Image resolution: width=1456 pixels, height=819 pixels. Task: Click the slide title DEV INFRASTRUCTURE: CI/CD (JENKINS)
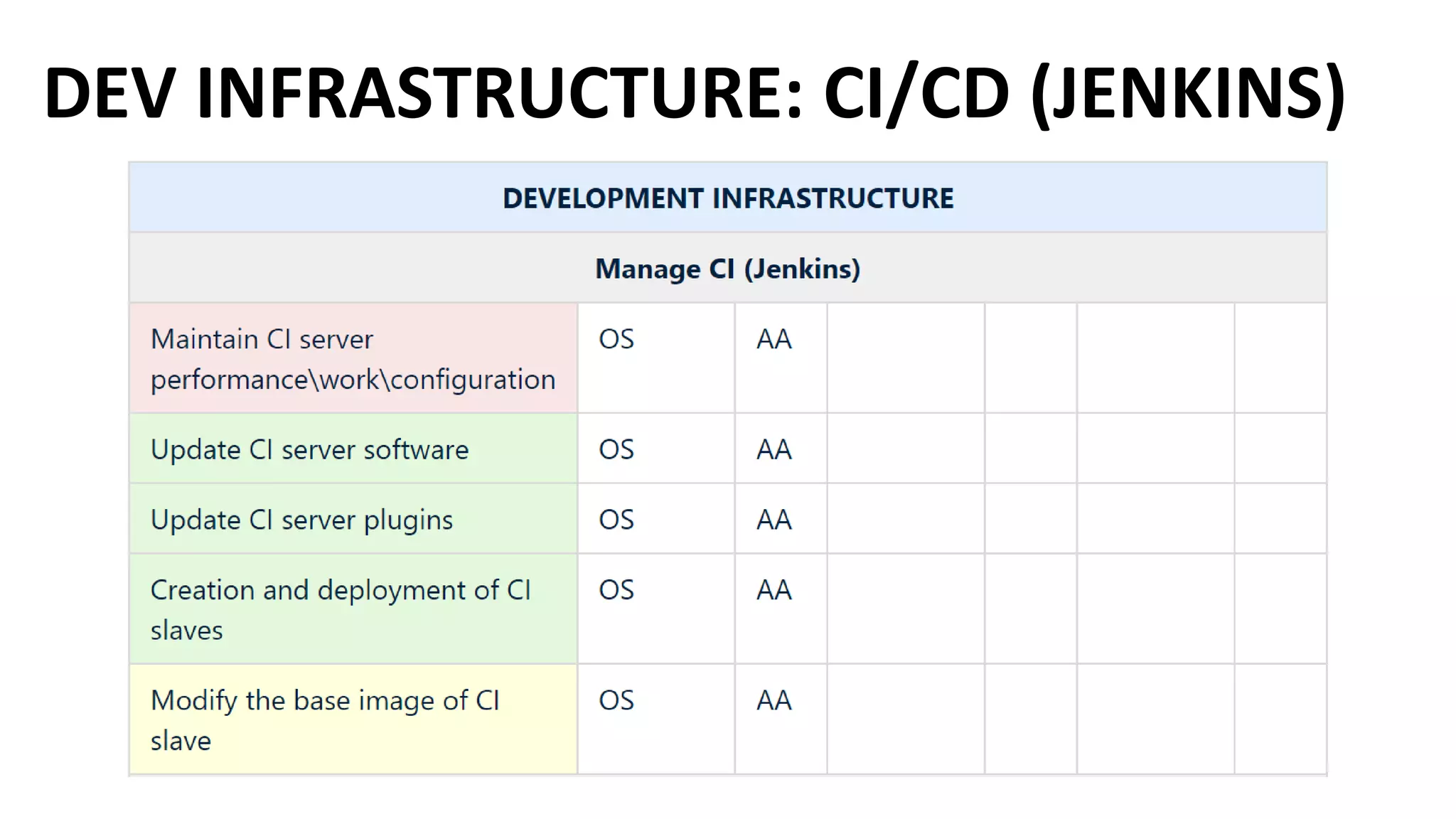(694, 94)
